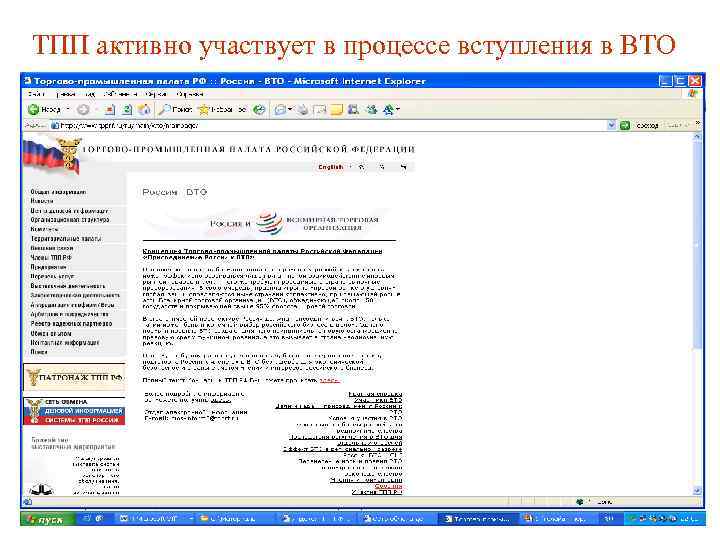Viewport: 720px width, 540px height.
Task: Open 'Поиск' sidebar item
Action: click(39, 352)
